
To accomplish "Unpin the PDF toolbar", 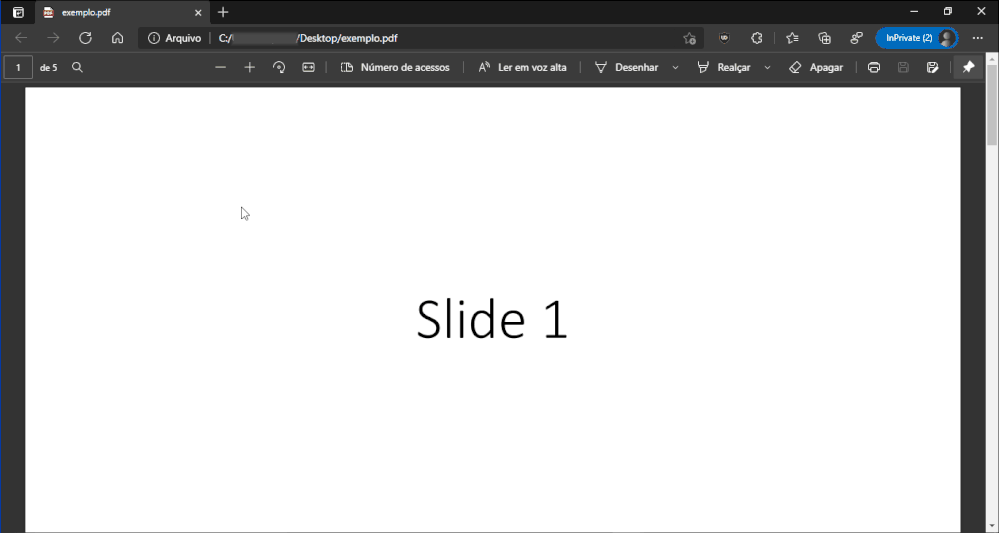I will point(968,68).
